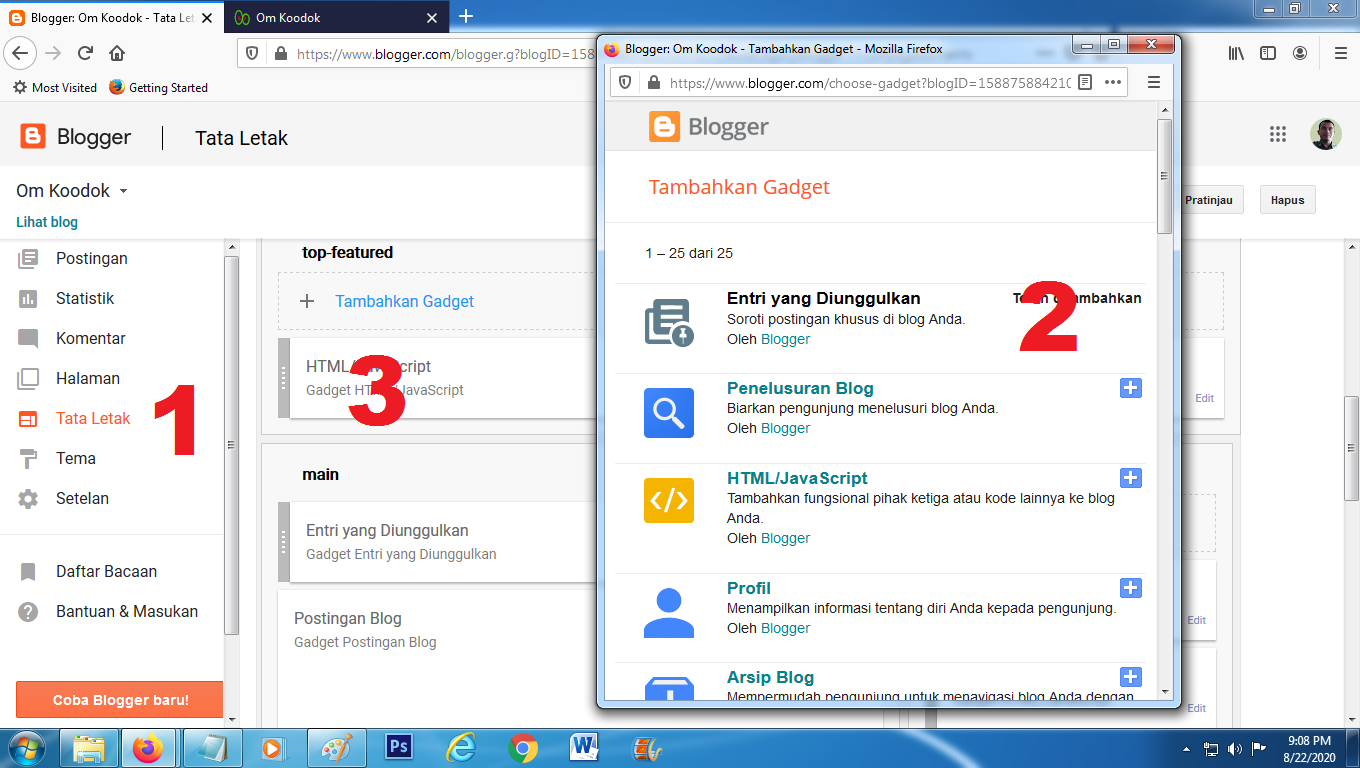Click the Blogger logo in main window
This screenshot has width=1360, height=768.
[76, 137]
